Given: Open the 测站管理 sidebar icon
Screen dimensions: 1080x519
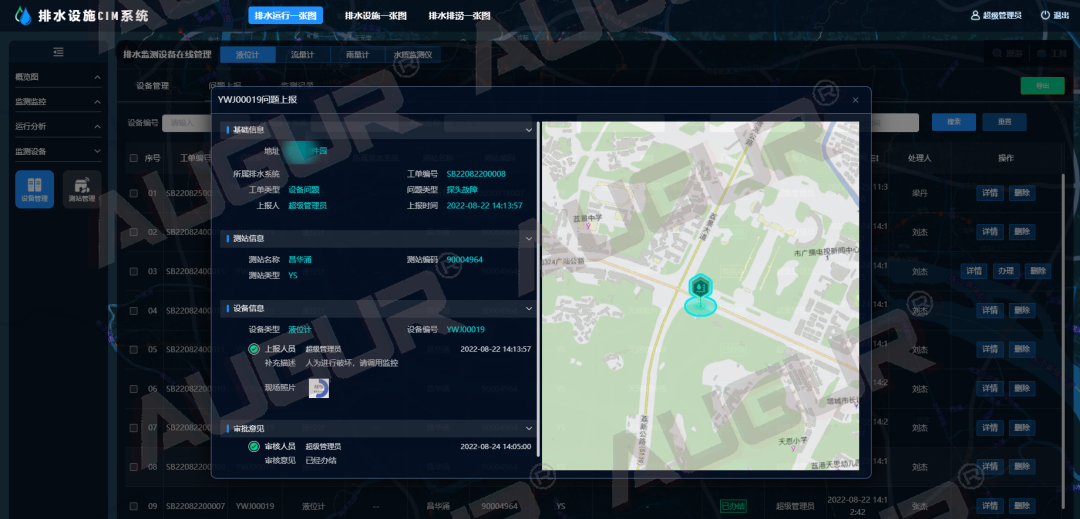Looking at the screenshot, I should tap(82, 189).
